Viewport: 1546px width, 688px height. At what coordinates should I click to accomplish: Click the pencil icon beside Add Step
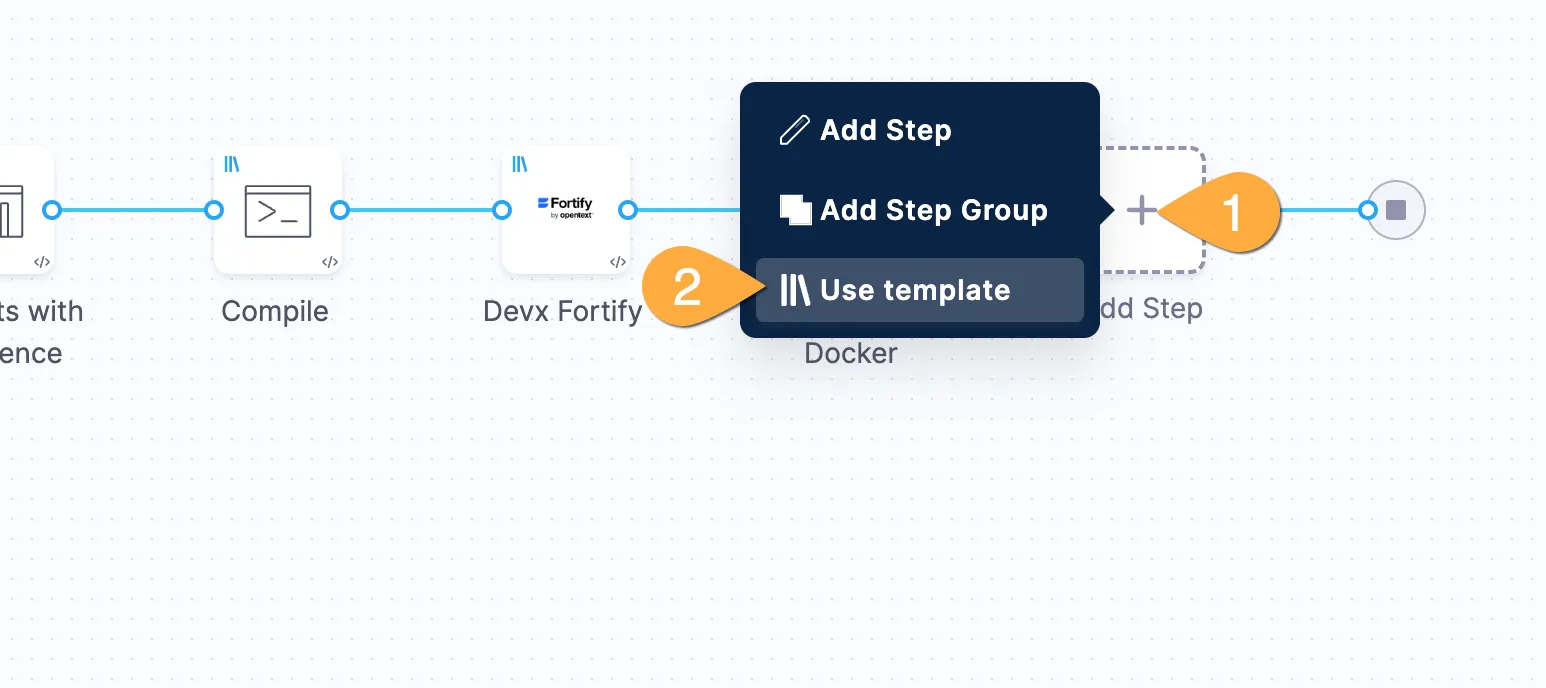pos(794,130)
